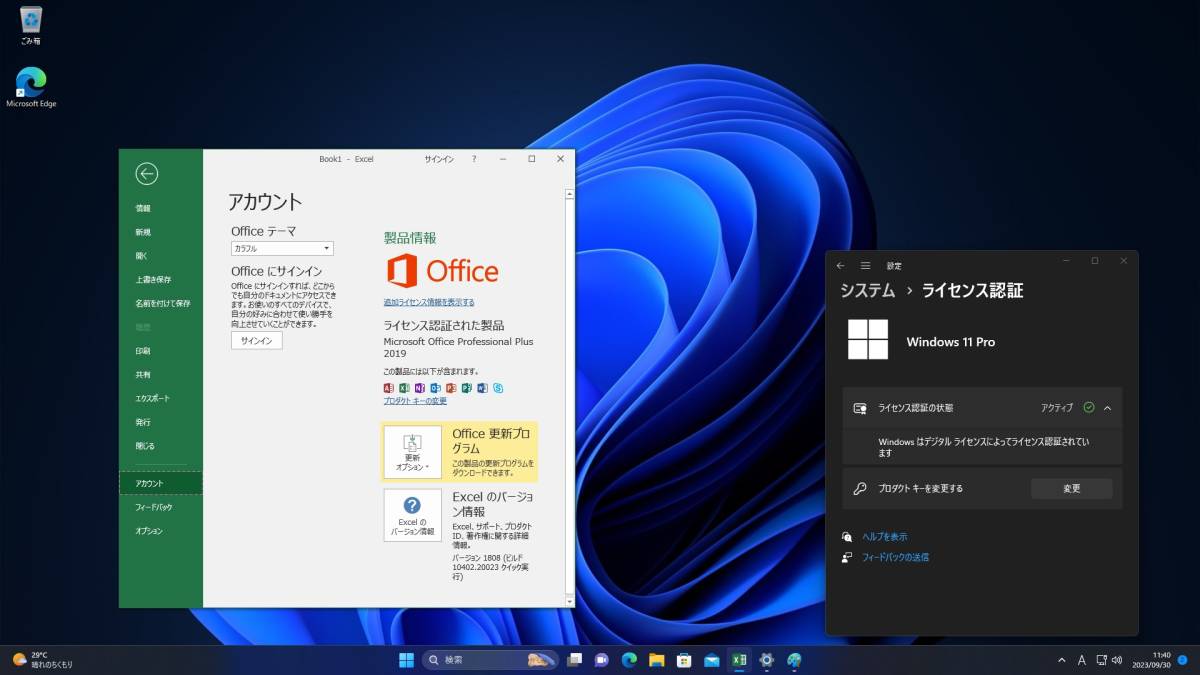1200x675 pixels.
Task: Click the OneNote product icon
Action: [x=420, y=387]
